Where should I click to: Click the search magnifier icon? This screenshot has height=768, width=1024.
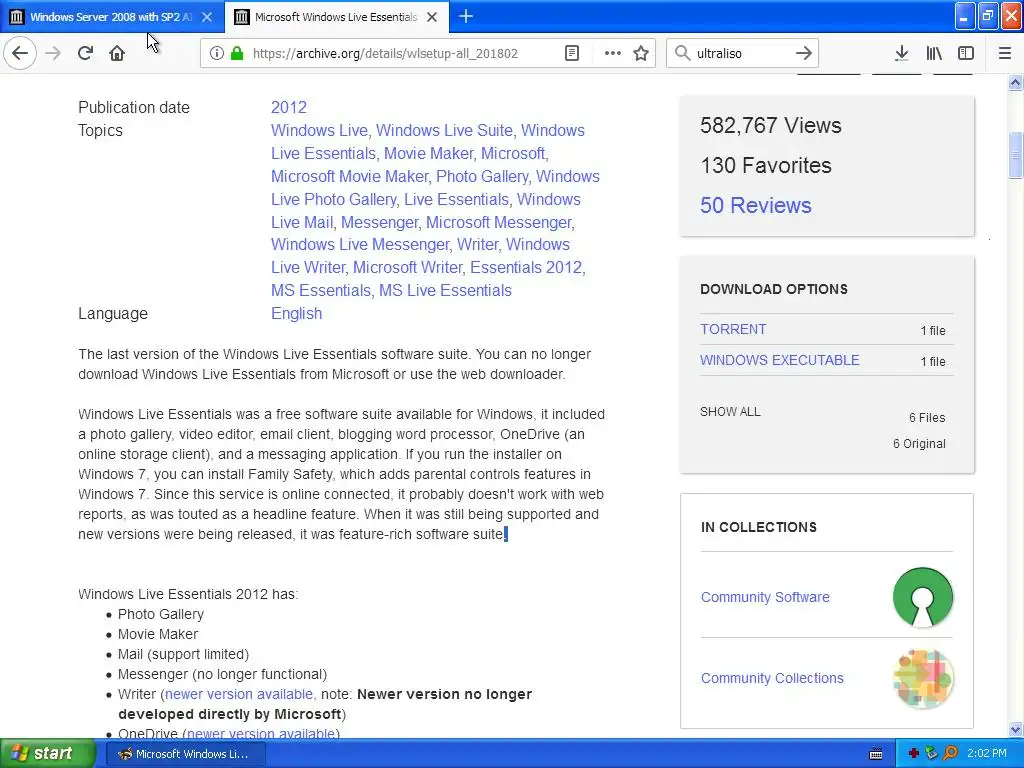682,53
